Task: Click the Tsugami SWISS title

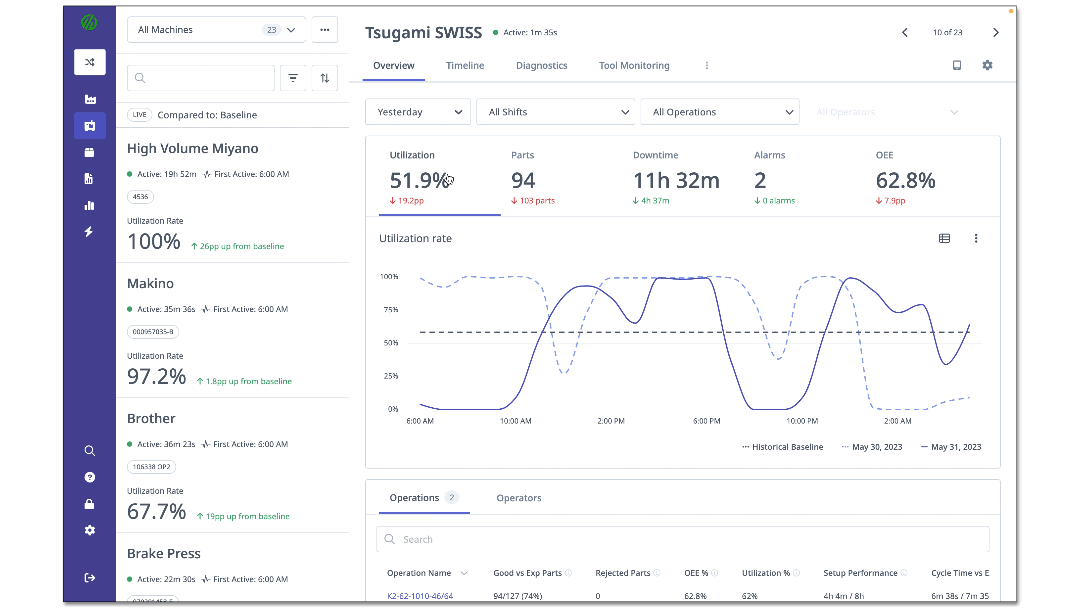Action: 424,32
